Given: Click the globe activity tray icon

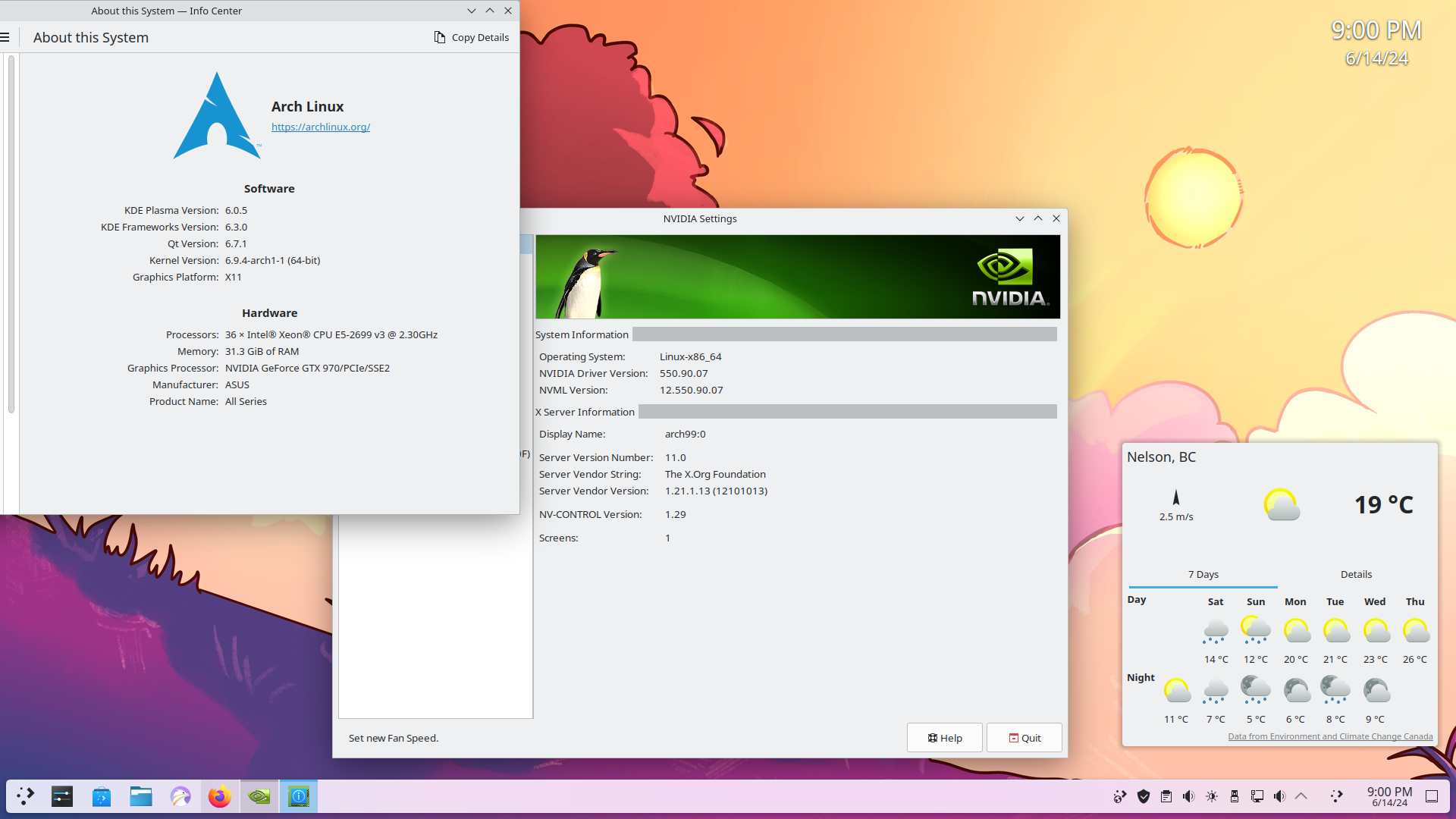Looking at the screenshot, I should coord(1120,796).
